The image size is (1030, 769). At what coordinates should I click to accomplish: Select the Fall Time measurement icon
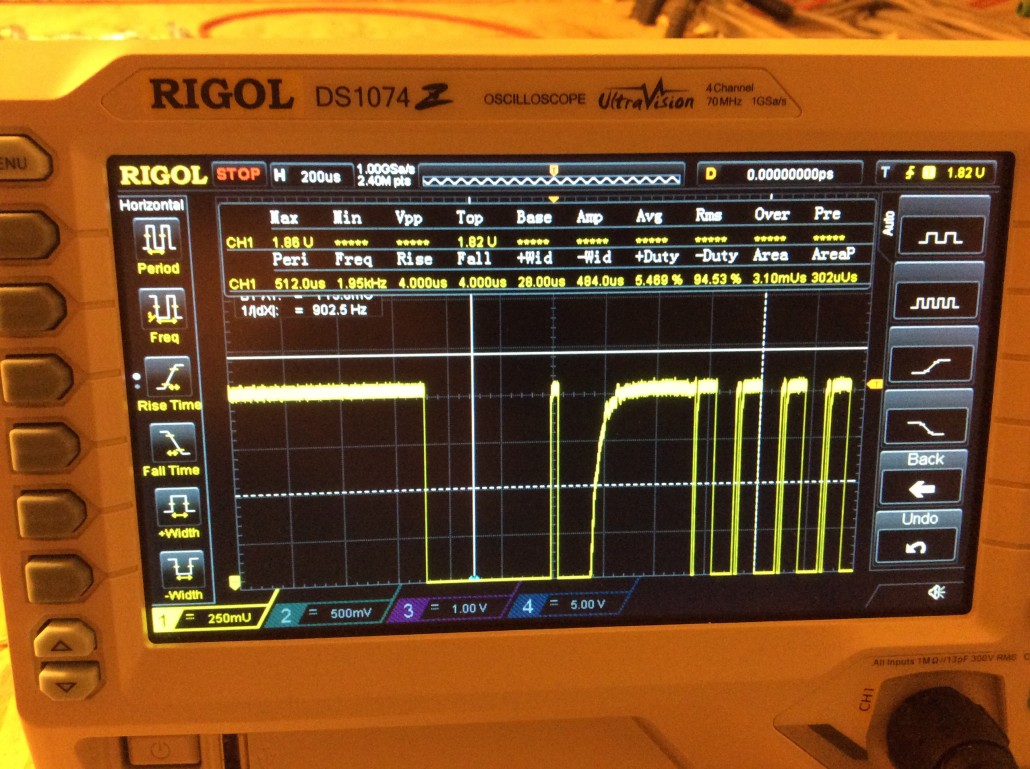point(173,442)
